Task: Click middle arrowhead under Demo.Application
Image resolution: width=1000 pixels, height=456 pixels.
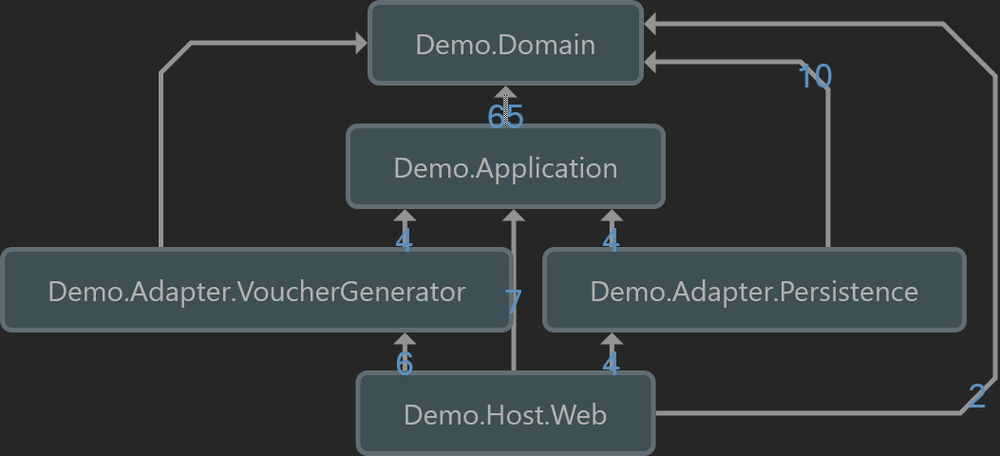Action: pos(514,215)
